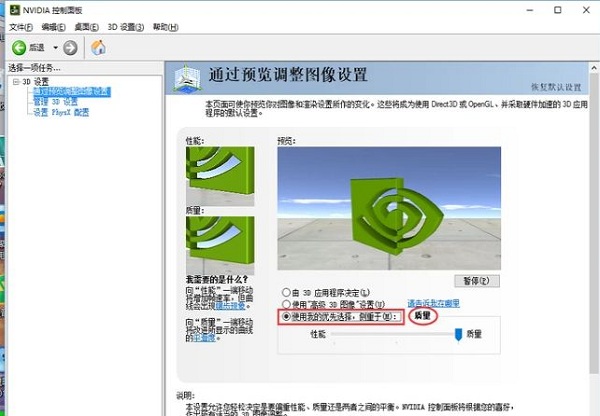Screen dimensions: 600x416
Task: Click the 暂停(P) button
Action: [477, 281]
